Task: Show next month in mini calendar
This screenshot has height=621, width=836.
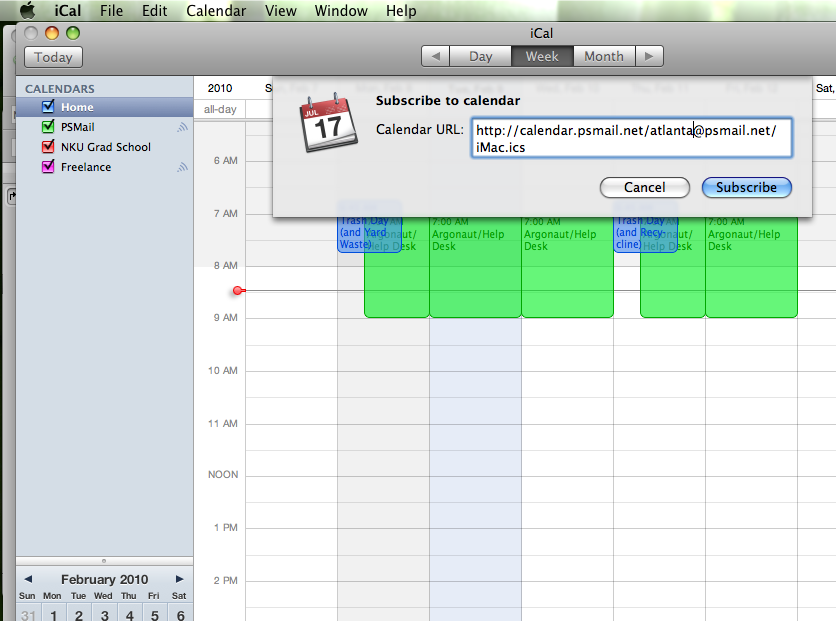Action: (180, 579)
